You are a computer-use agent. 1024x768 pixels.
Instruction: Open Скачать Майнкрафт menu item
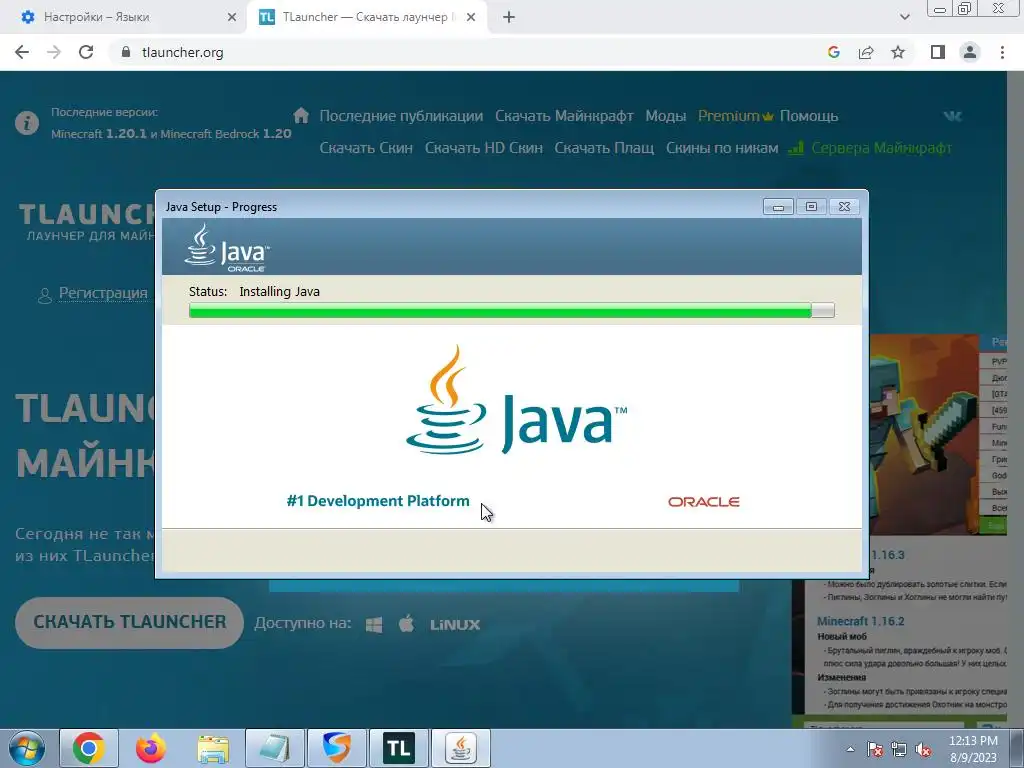[x=564, y=116]
